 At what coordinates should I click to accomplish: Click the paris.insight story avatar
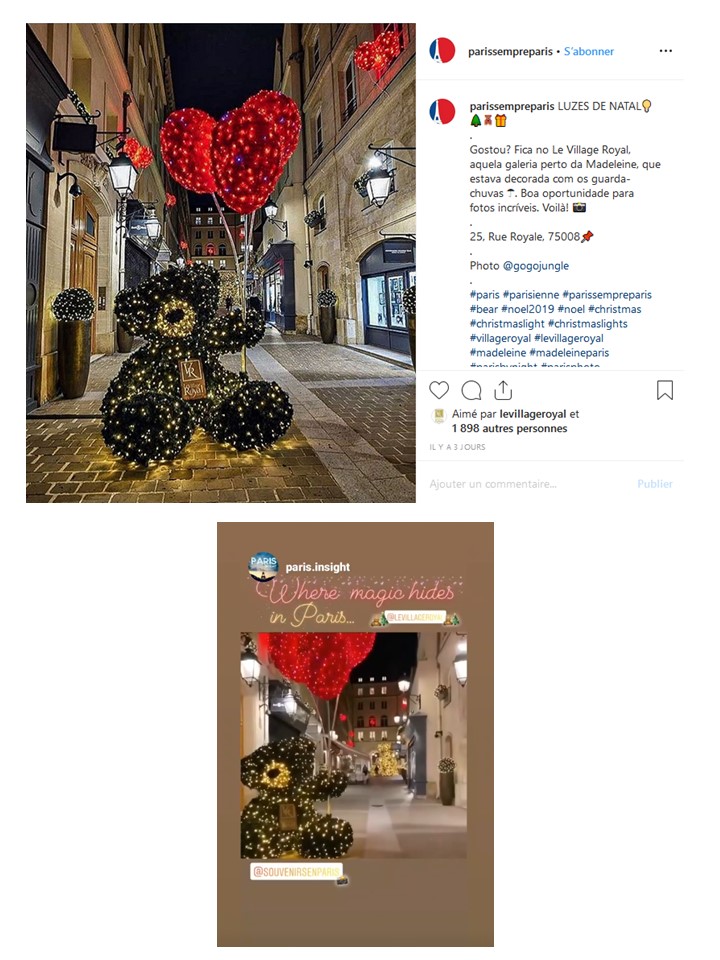[263, 566]
